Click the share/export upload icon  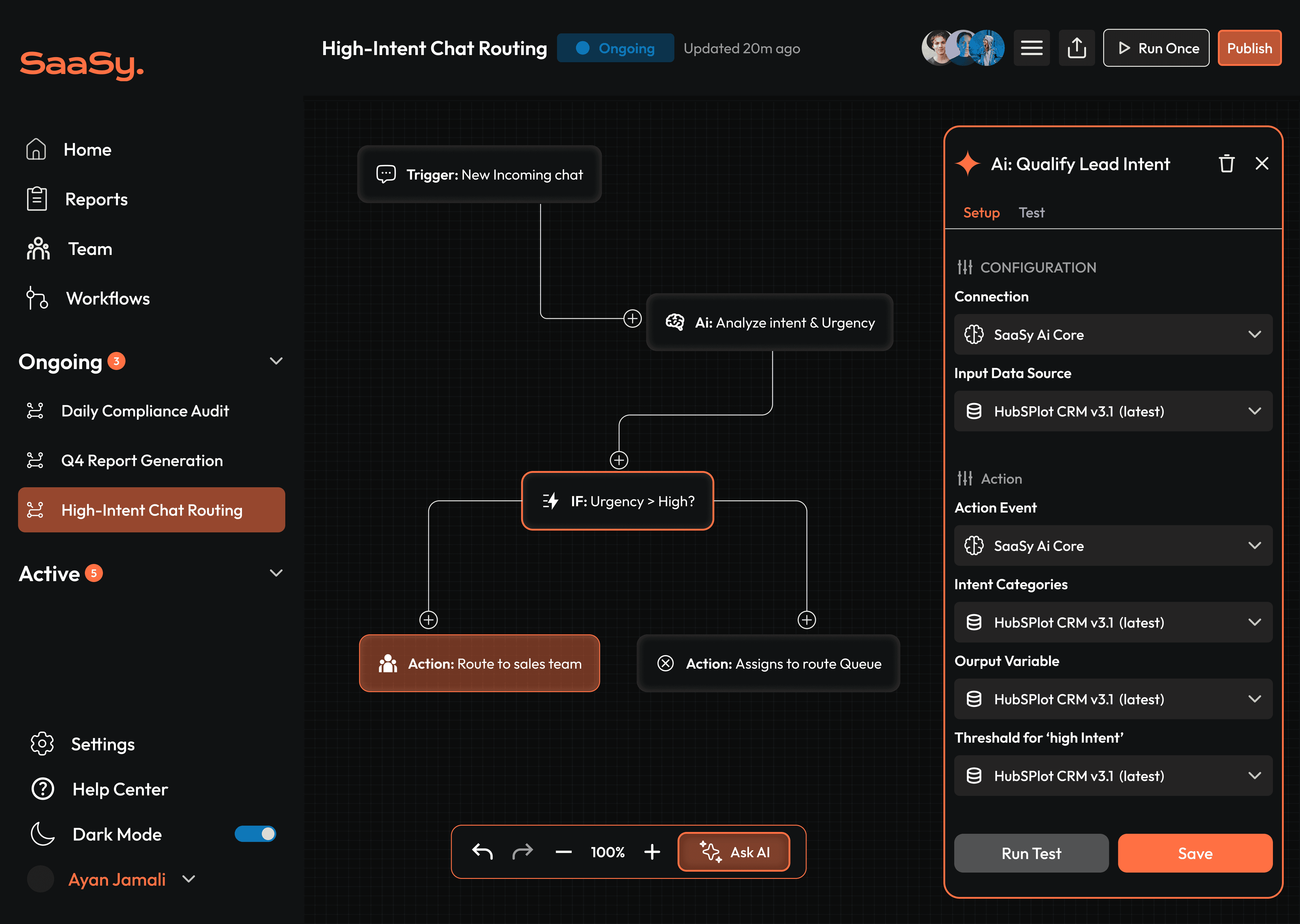pos(1076,48)
